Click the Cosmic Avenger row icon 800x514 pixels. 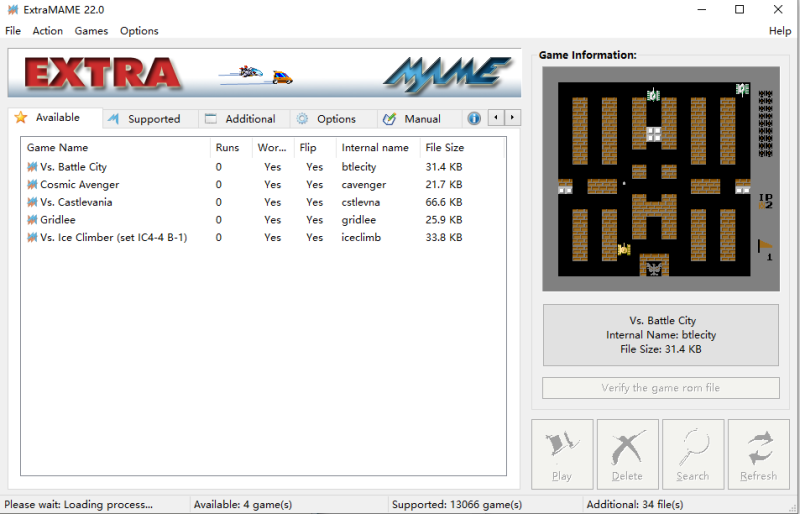point(32,185)
